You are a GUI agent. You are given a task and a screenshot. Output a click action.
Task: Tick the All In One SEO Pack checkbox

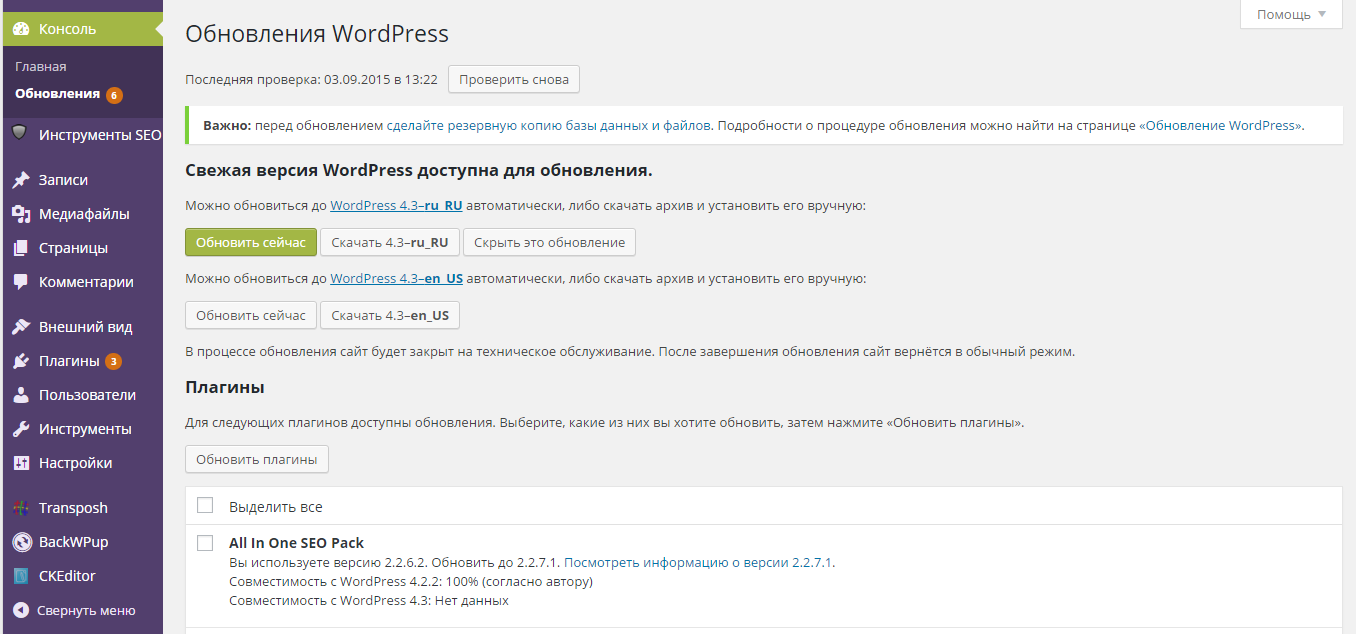[x=205, y=543]
